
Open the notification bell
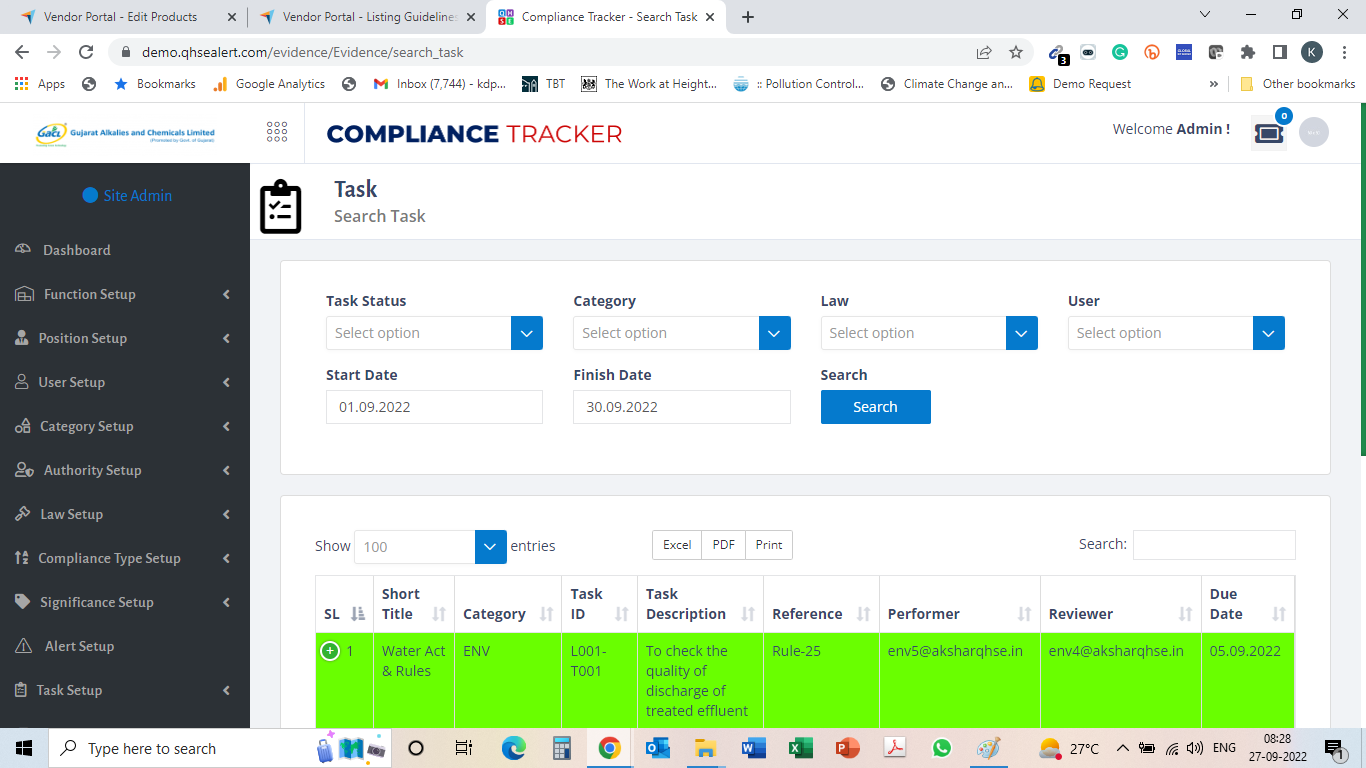[1268, 131]
